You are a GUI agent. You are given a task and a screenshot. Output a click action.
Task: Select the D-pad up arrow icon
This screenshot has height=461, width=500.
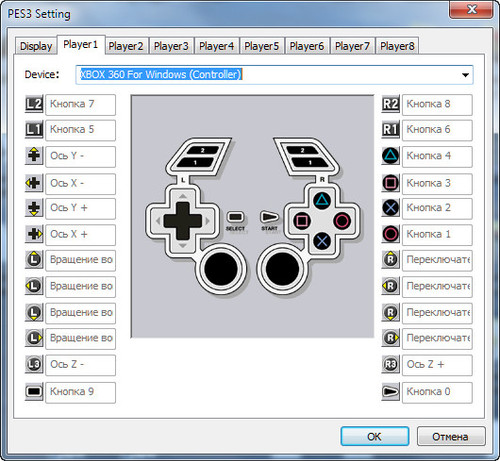pyautogui.click(x=34, y=156)
